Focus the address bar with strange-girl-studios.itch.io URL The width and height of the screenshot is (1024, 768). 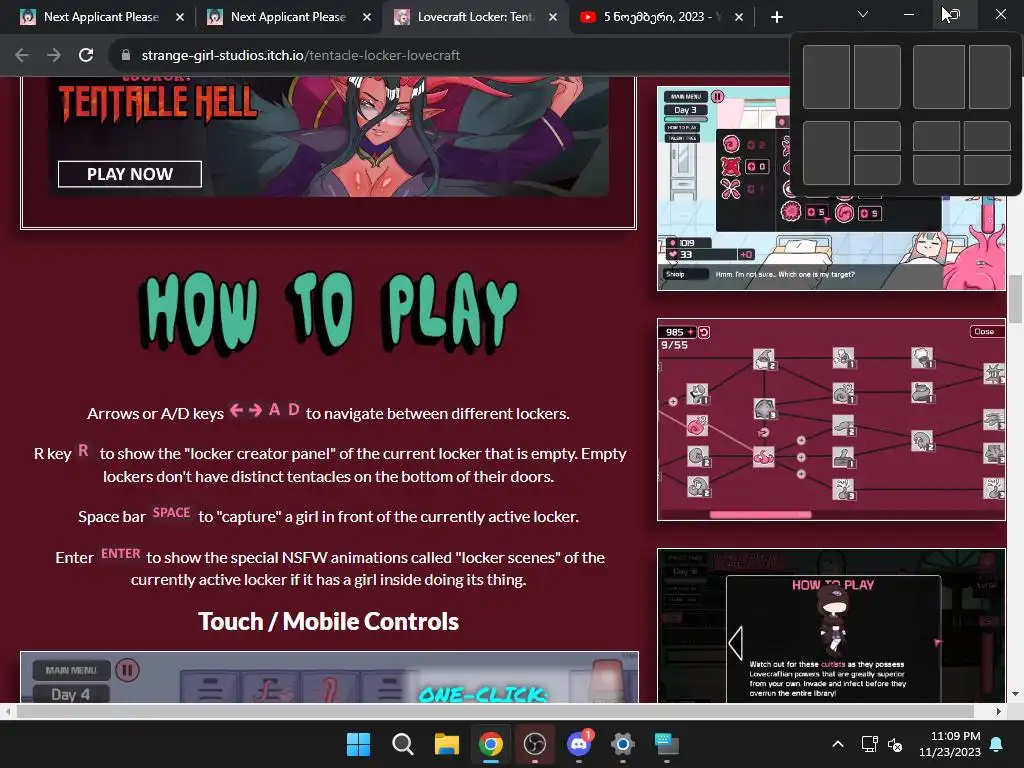pyautogui.click(x=300, y=56)
